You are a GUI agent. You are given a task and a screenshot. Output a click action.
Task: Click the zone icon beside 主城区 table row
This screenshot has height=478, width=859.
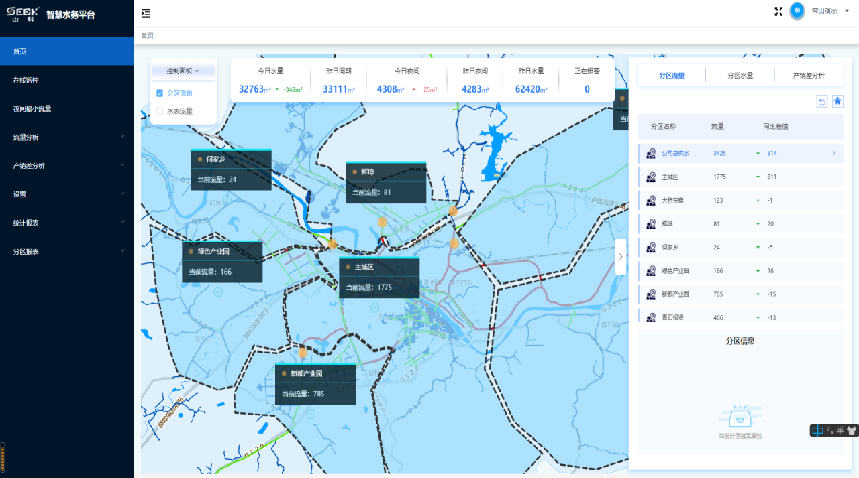651,177
